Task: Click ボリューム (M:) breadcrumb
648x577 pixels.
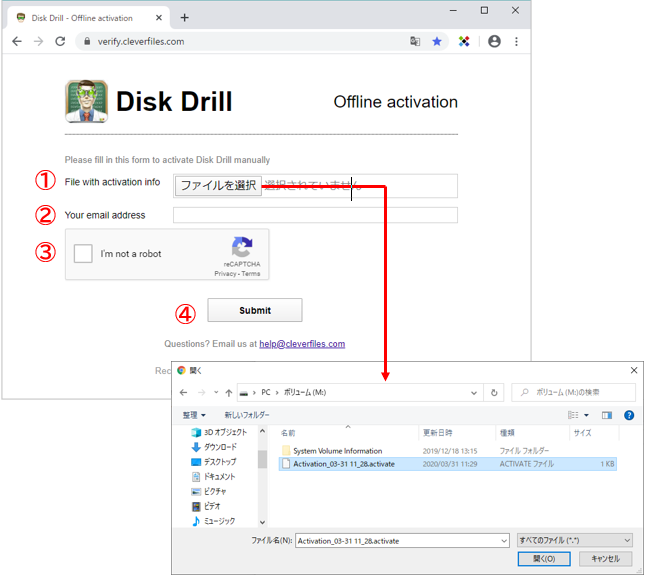Action: [305, 392]
